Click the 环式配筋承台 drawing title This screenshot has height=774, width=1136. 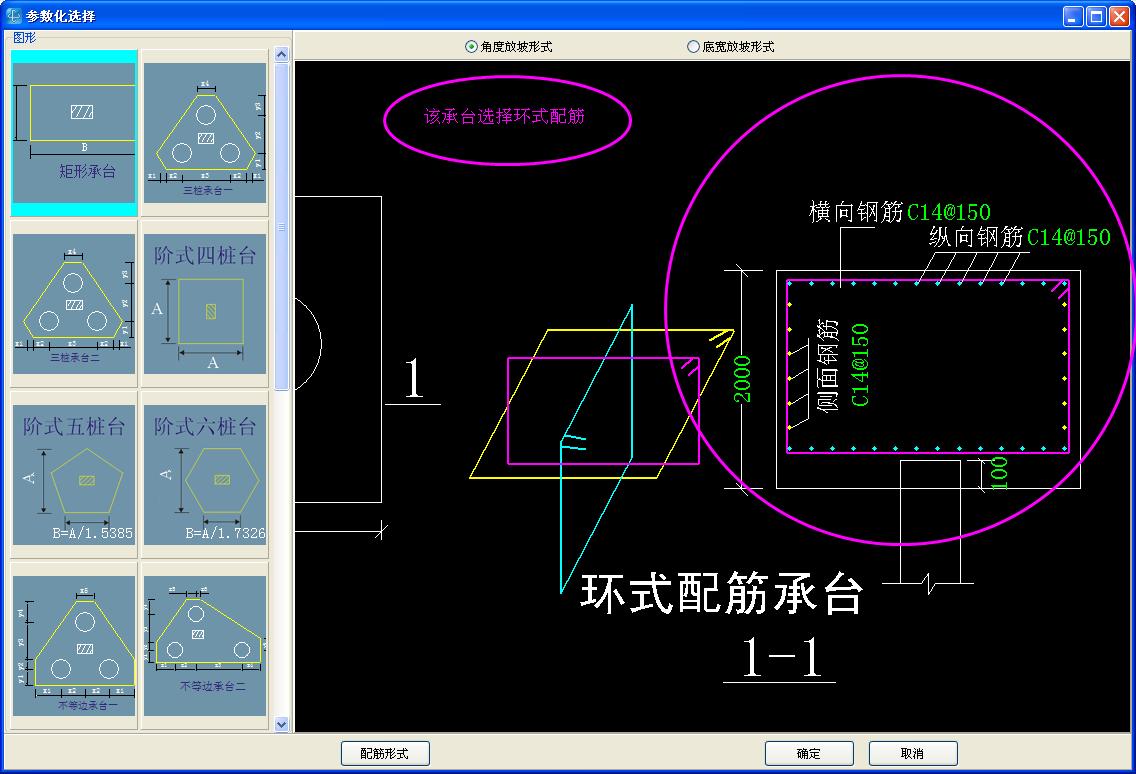[722, 593]
